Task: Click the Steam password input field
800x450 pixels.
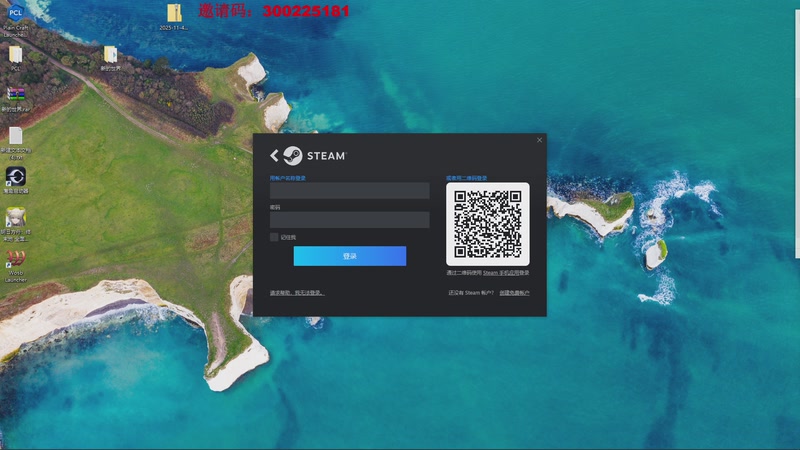Action: (349, 219)
